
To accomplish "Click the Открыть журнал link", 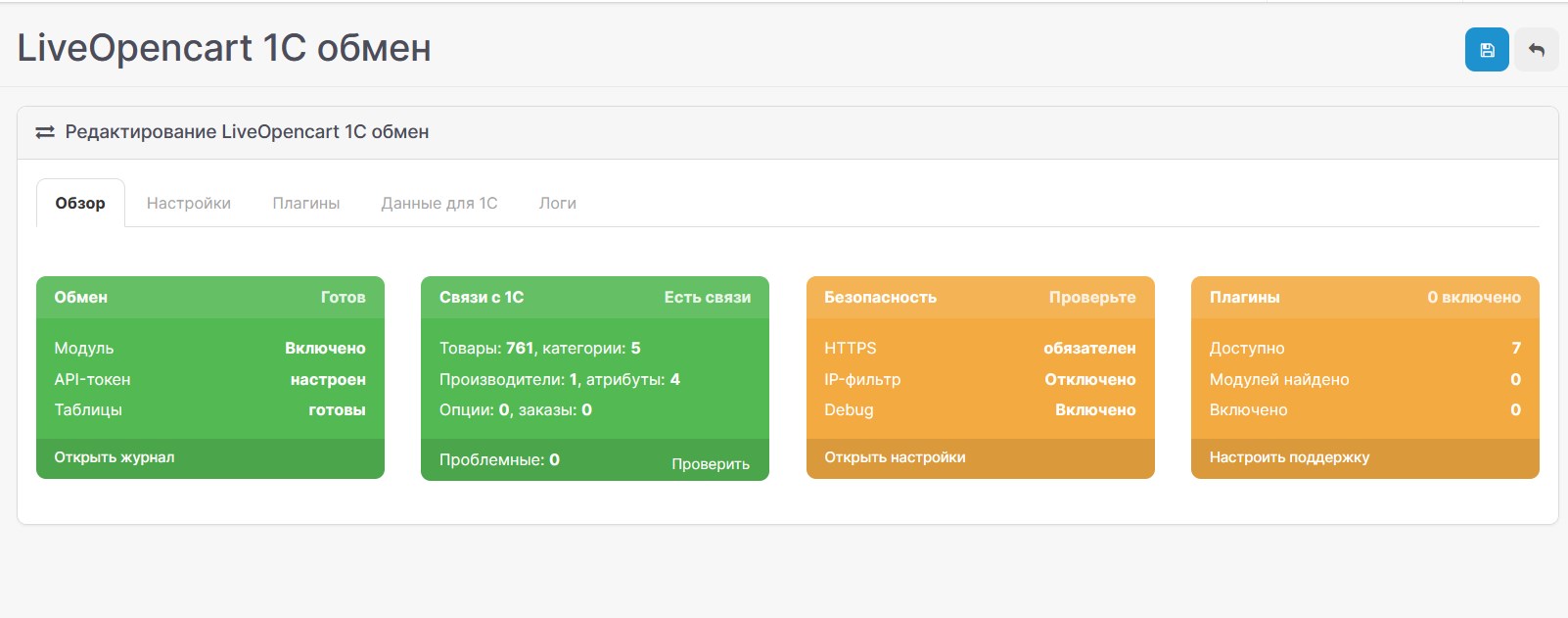I will [x=115, y=457].
